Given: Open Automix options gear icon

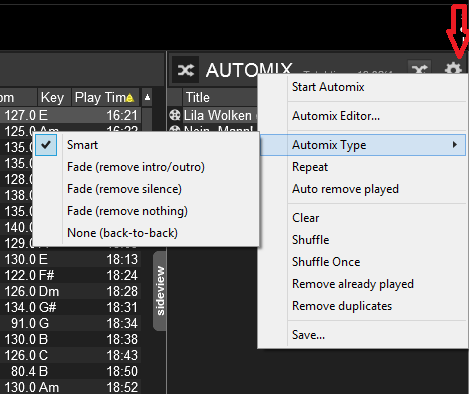Looking at the screenshot, I should click(x=453, y=69).
